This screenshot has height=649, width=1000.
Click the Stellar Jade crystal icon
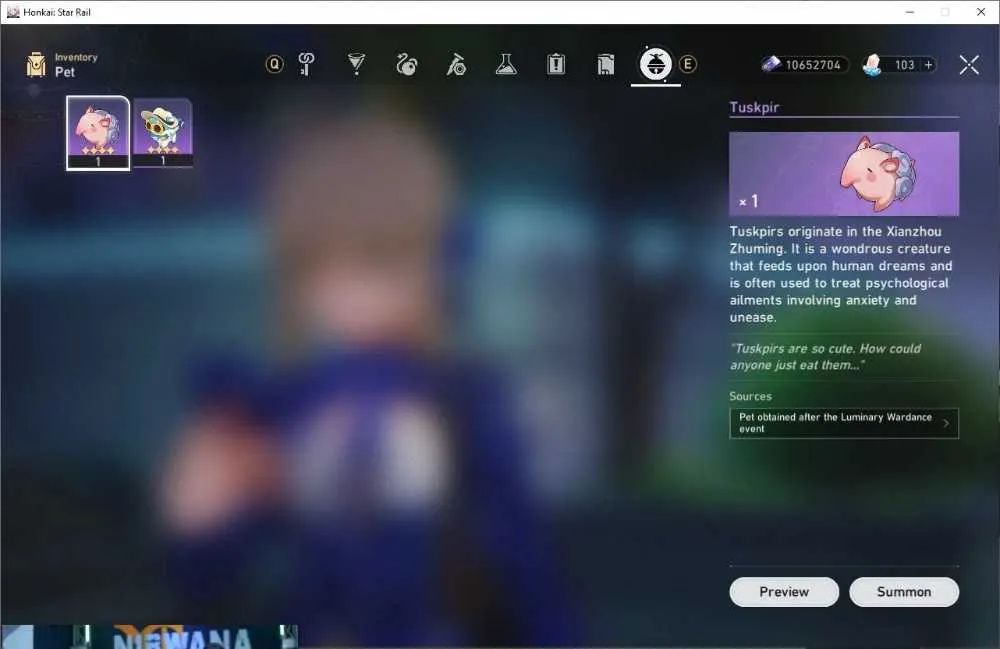[872, 64]
